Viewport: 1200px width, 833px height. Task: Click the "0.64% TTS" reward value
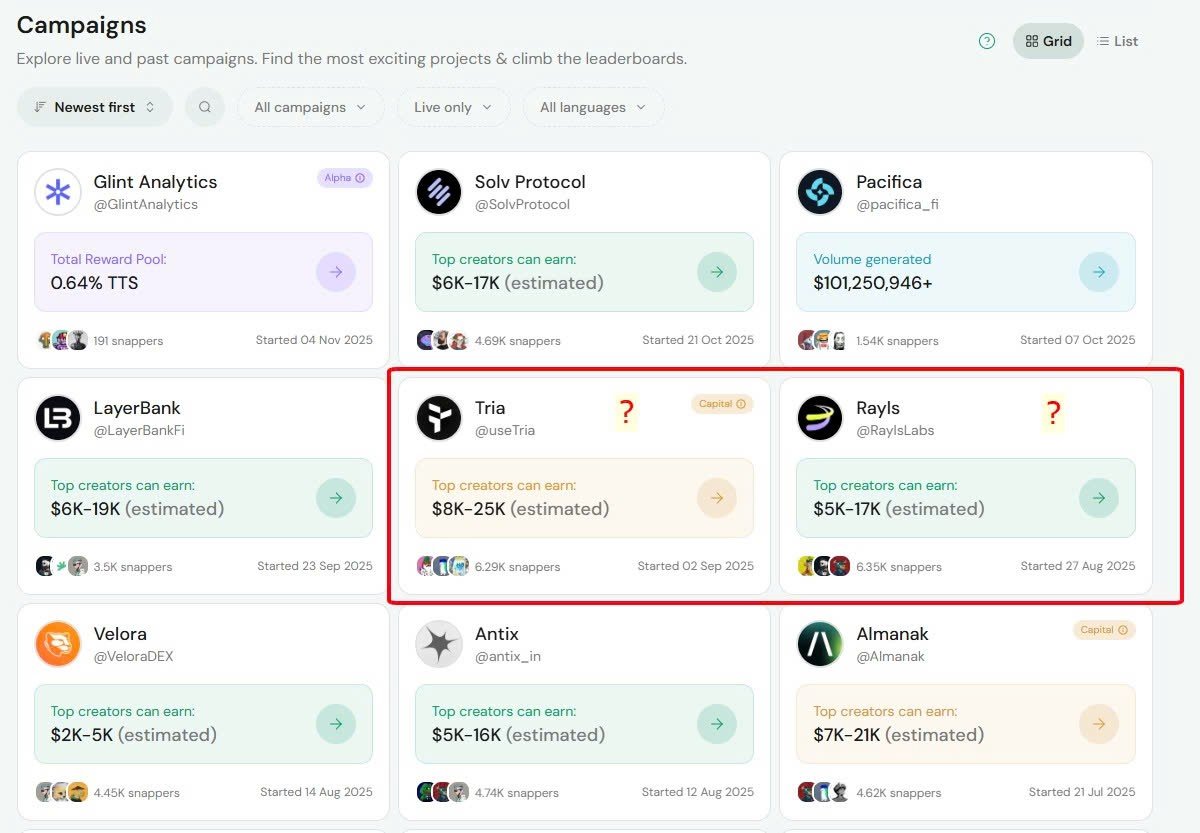[94, 283]
